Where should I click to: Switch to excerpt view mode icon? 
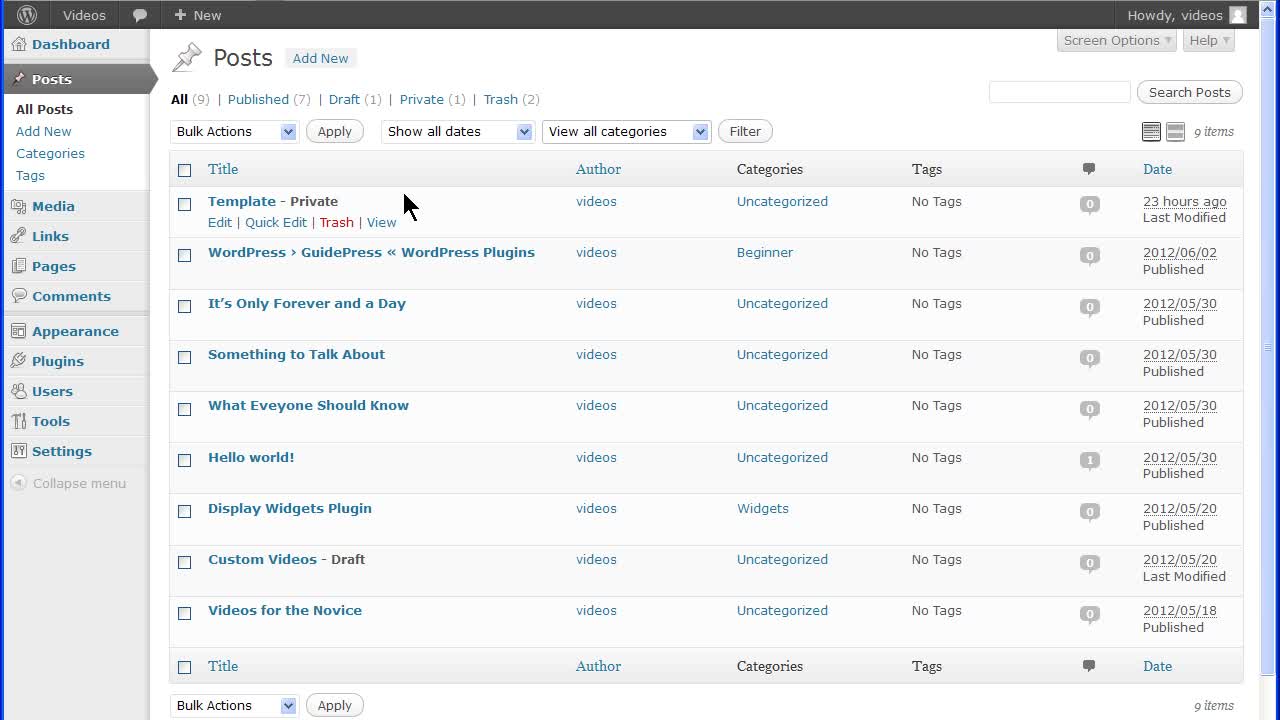[x=1176, y=132]
